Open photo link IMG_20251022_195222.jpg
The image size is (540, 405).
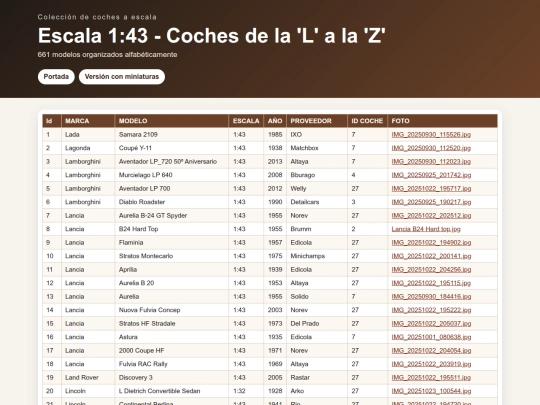pos(431,310)
